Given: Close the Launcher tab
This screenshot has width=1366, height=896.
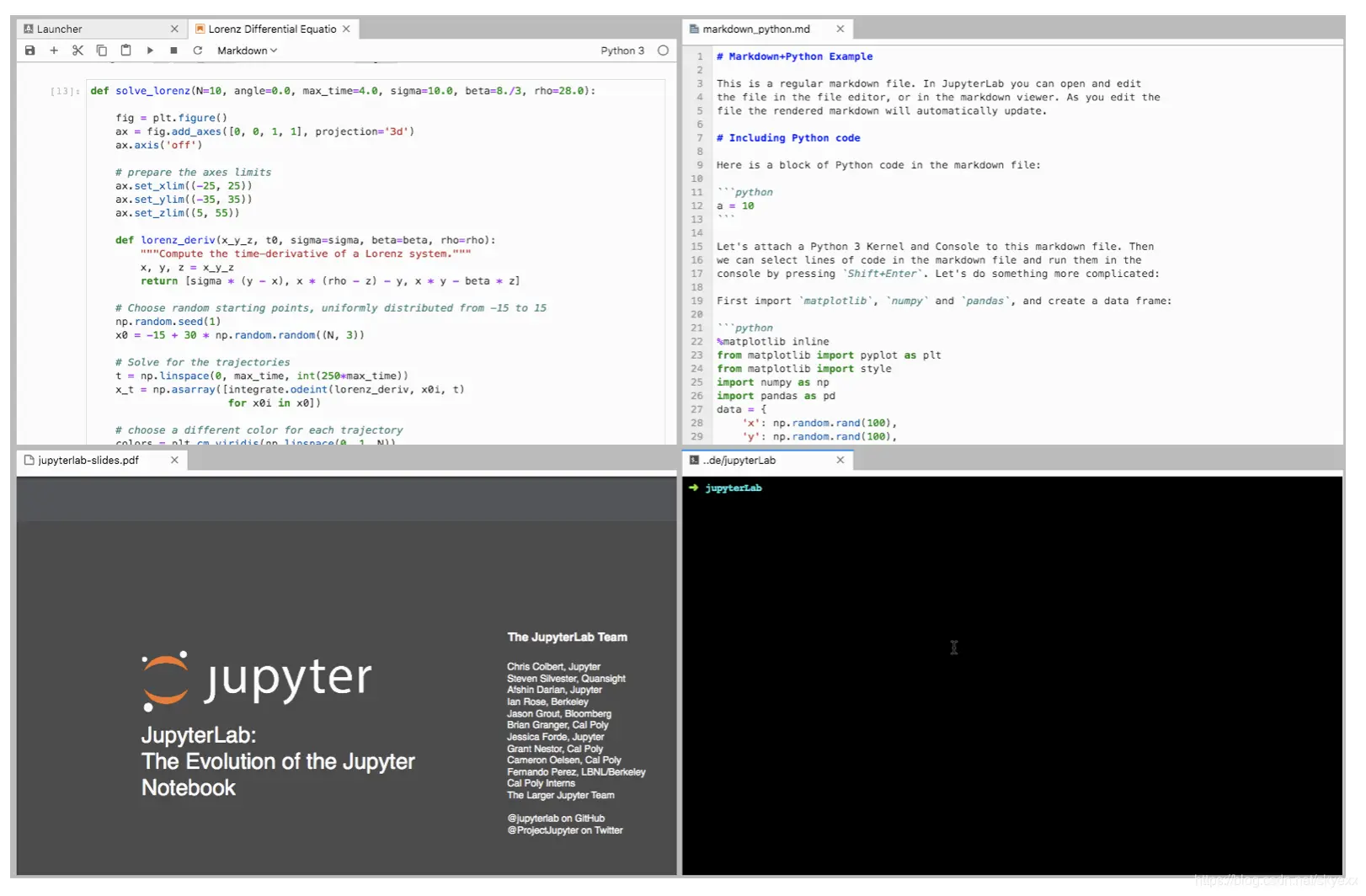Looking at the screenshot, I should coord(174,29).
